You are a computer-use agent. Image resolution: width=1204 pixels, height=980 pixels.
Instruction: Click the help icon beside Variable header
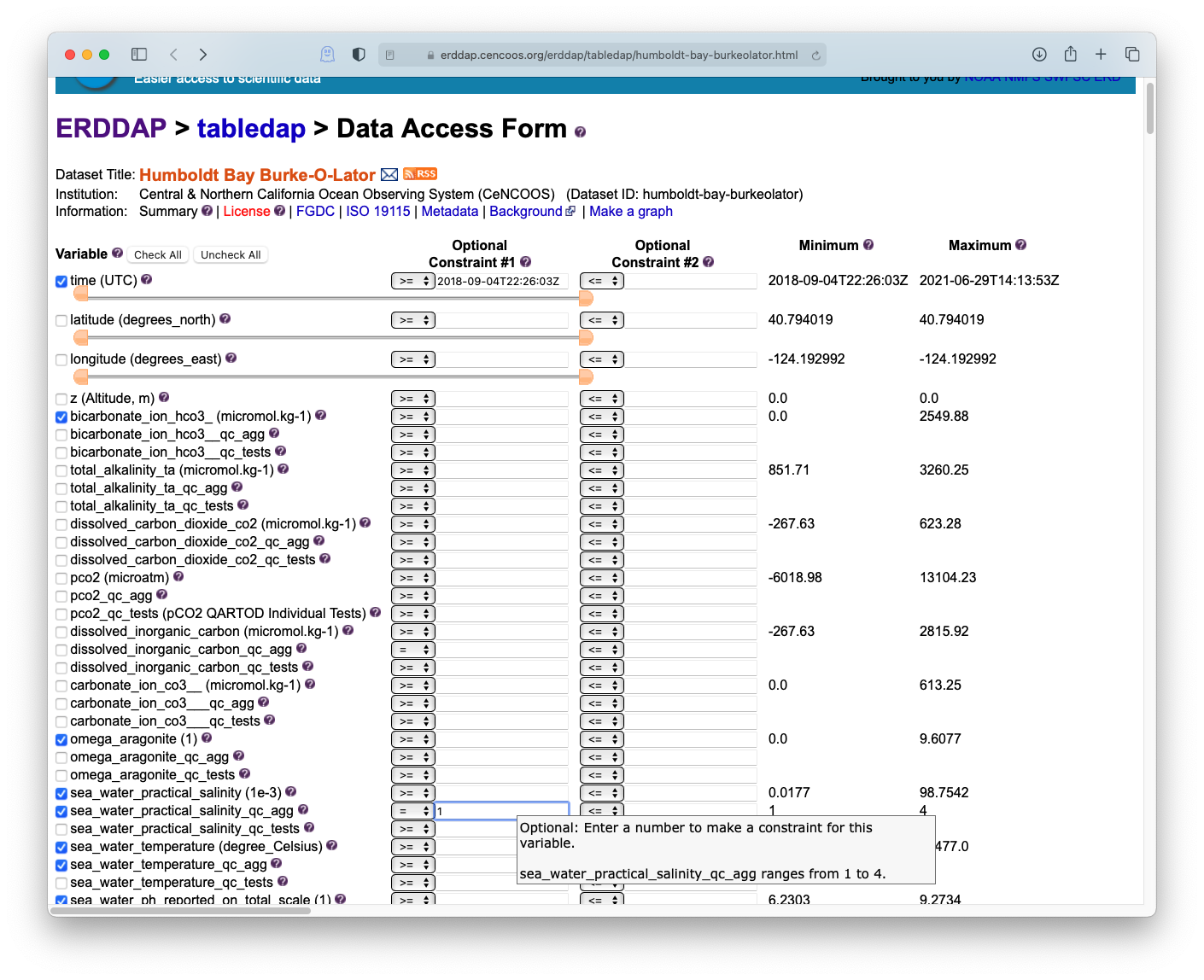pyautogui.click(x=117, y=253)
